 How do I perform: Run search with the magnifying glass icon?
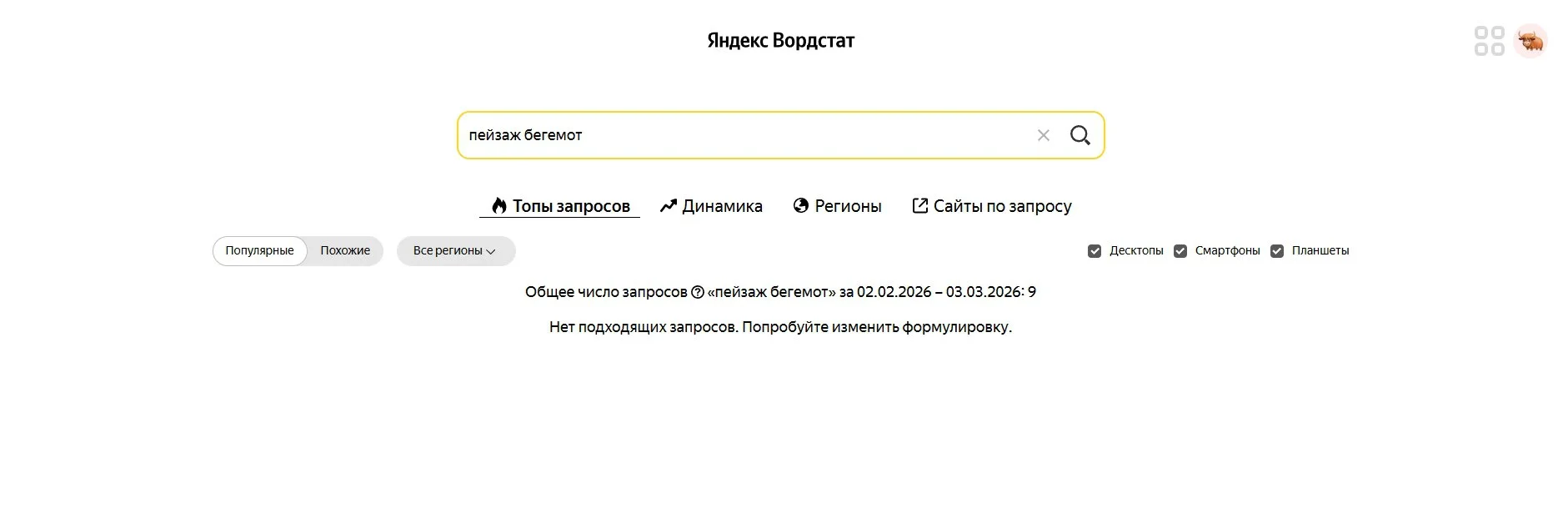click(1080, 135)
